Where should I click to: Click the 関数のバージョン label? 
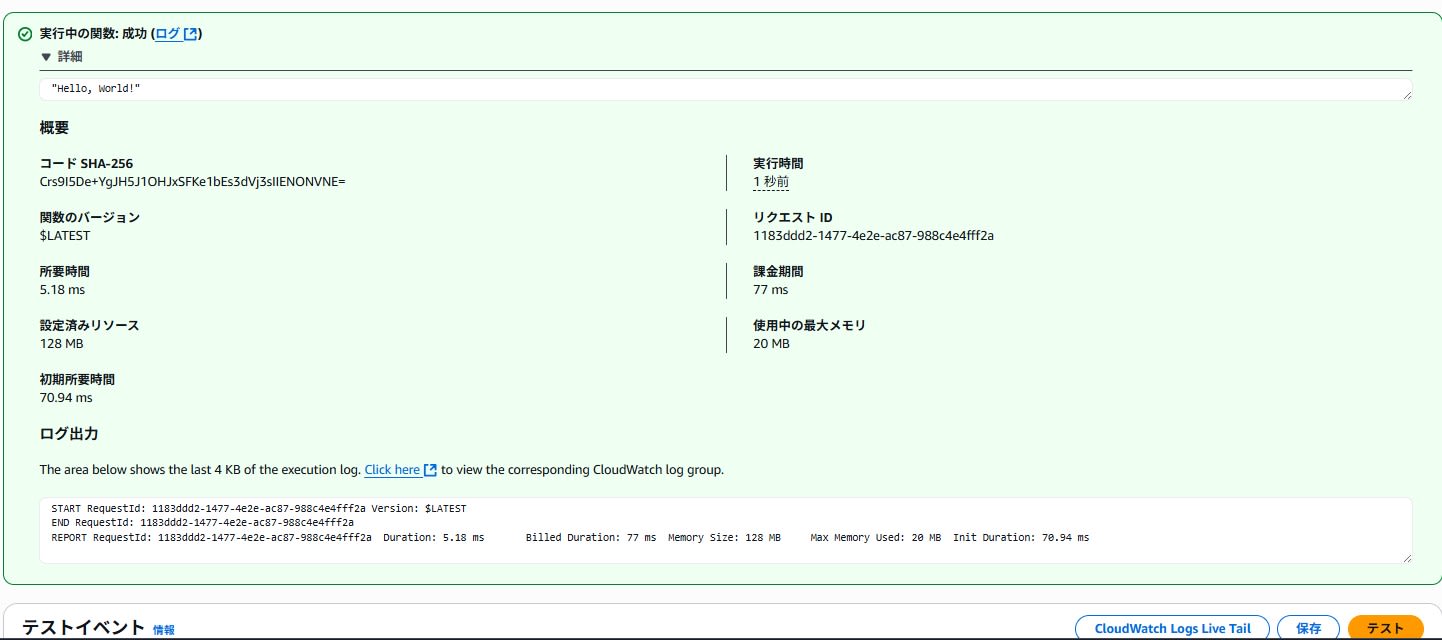point(90,217)
